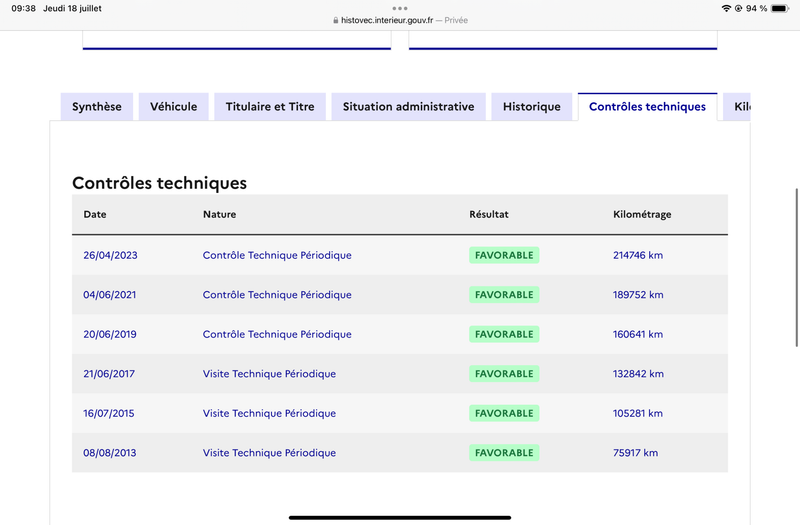Tap the 94 % battery percentage
The width and height of the screenshot is (800, 525).
(x=757, y=8)
